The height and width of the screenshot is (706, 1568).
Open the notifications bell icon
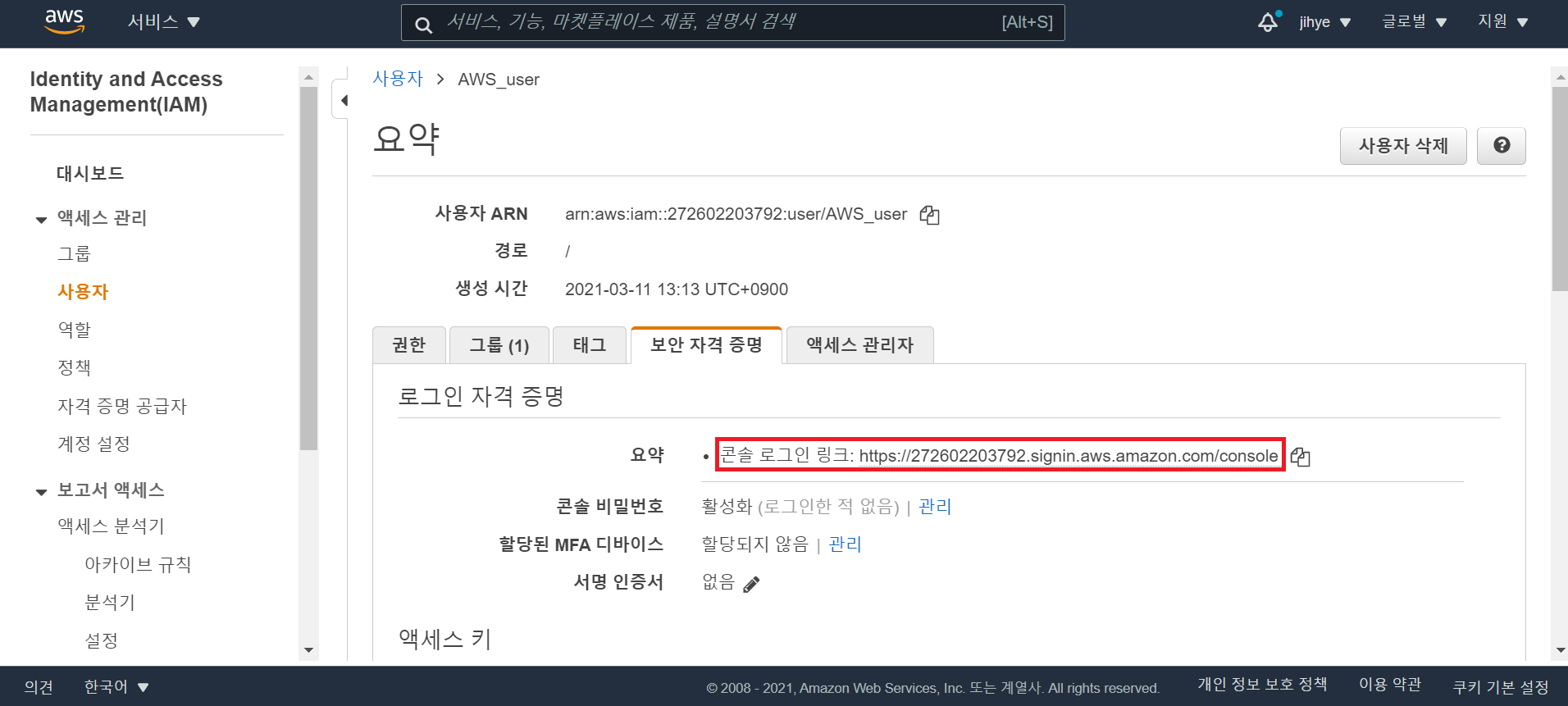tap(1268, 22)
